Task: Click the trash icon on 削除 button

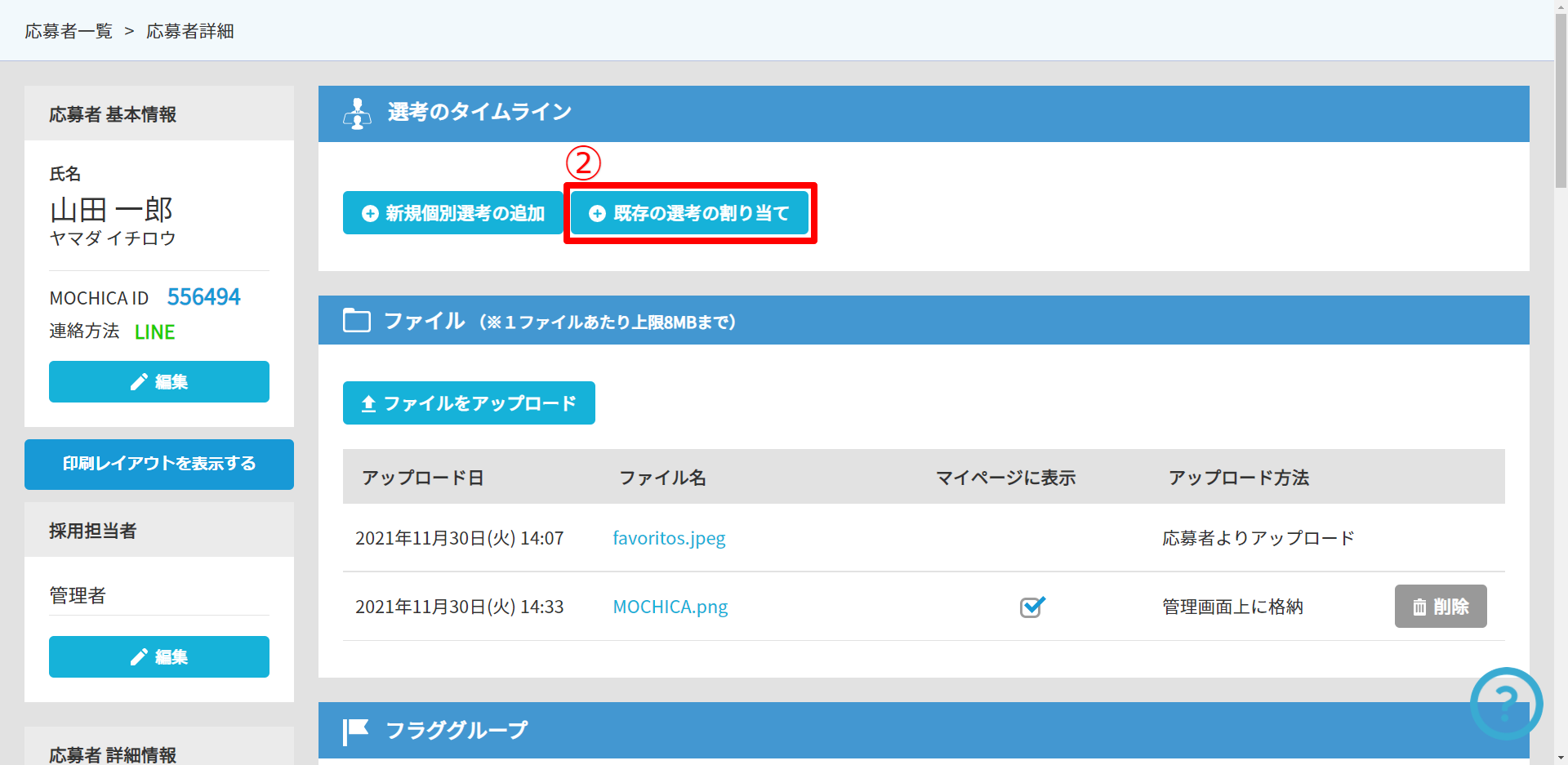Action: click(1419, 607)
